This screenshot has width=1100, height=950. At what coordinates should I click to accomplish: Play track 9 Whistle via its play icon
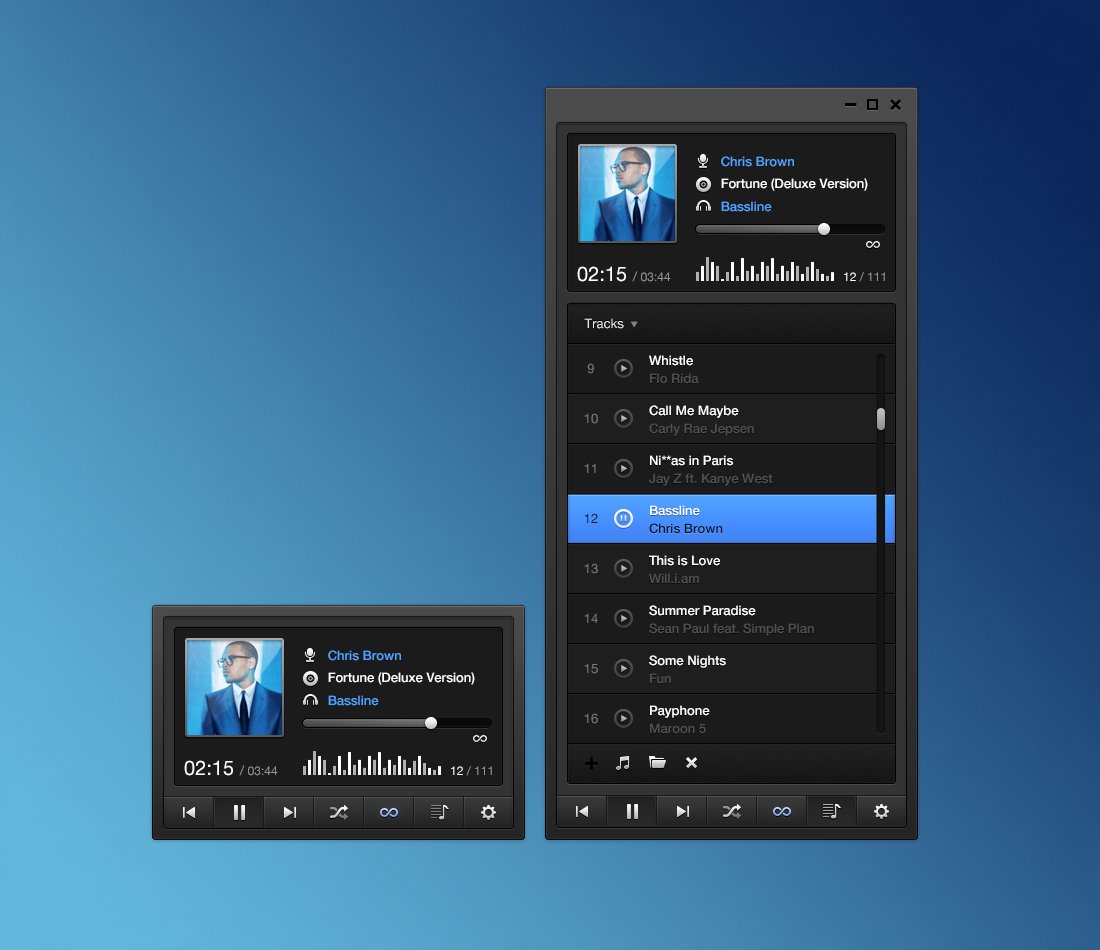tap(623, 368)
